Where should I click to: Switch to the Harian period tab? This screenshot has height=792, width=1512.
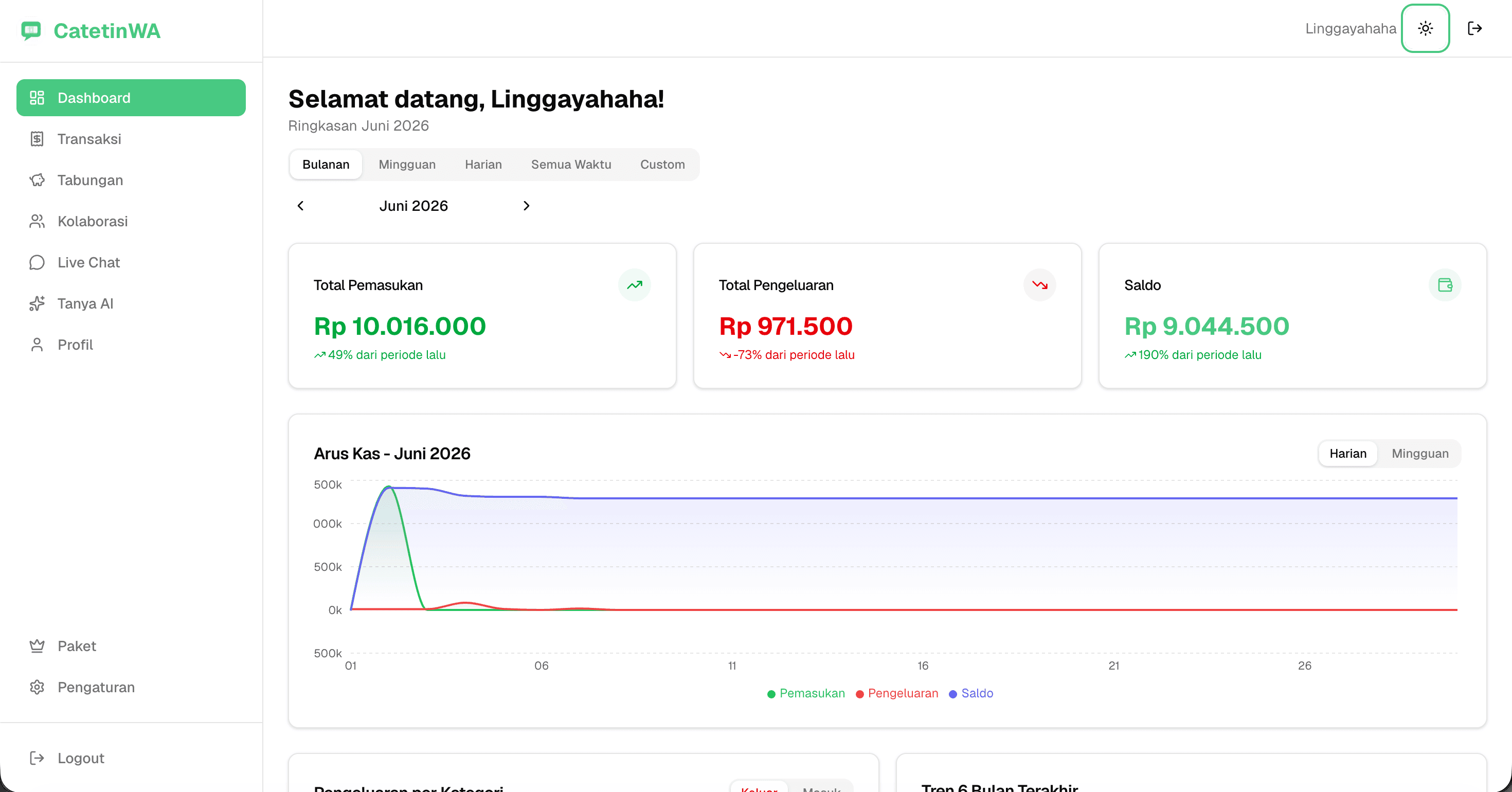coord(483,165)
